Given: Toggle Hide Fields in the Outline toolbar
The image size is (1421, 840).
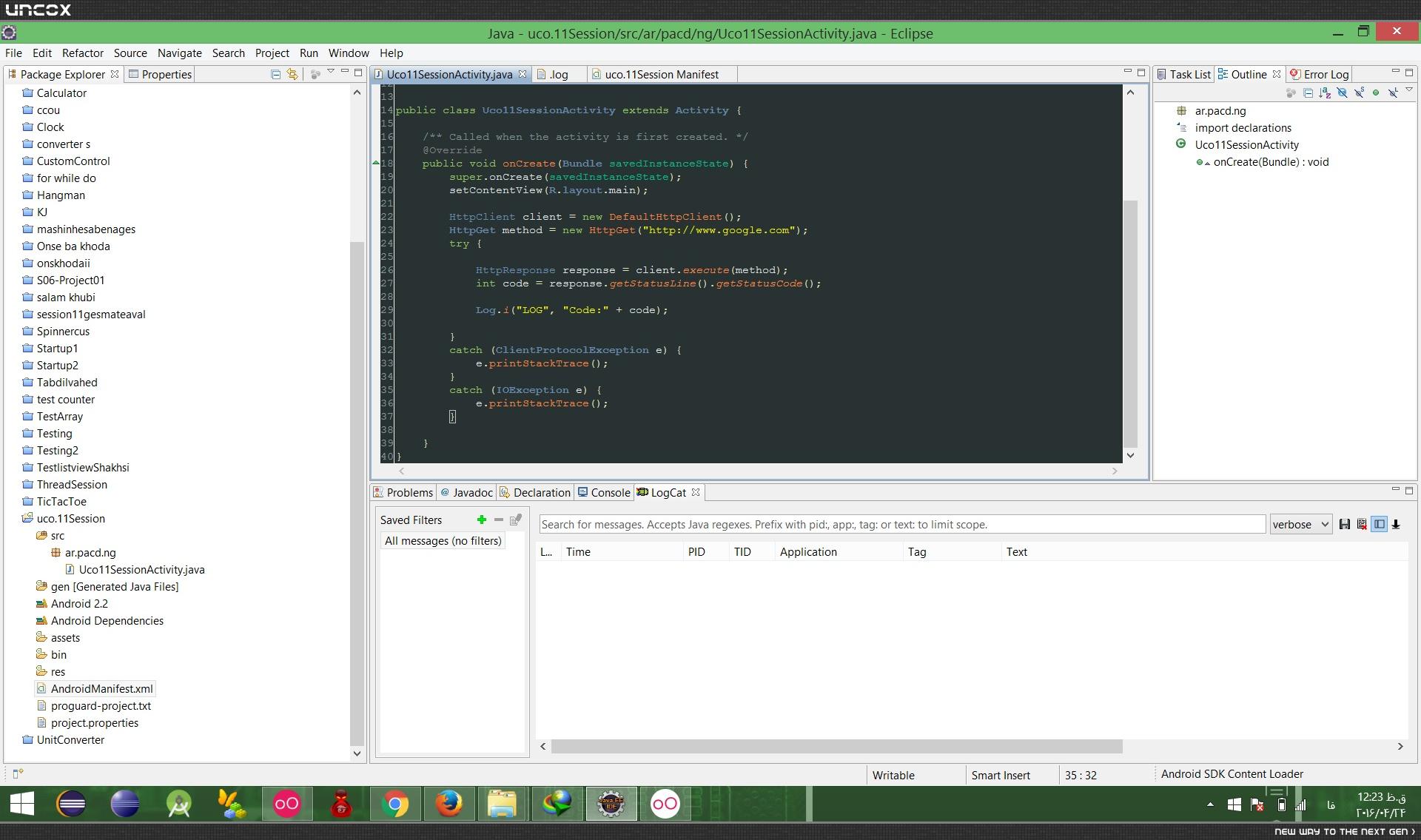Looking at the screenshot, I should click(1342, 93).
